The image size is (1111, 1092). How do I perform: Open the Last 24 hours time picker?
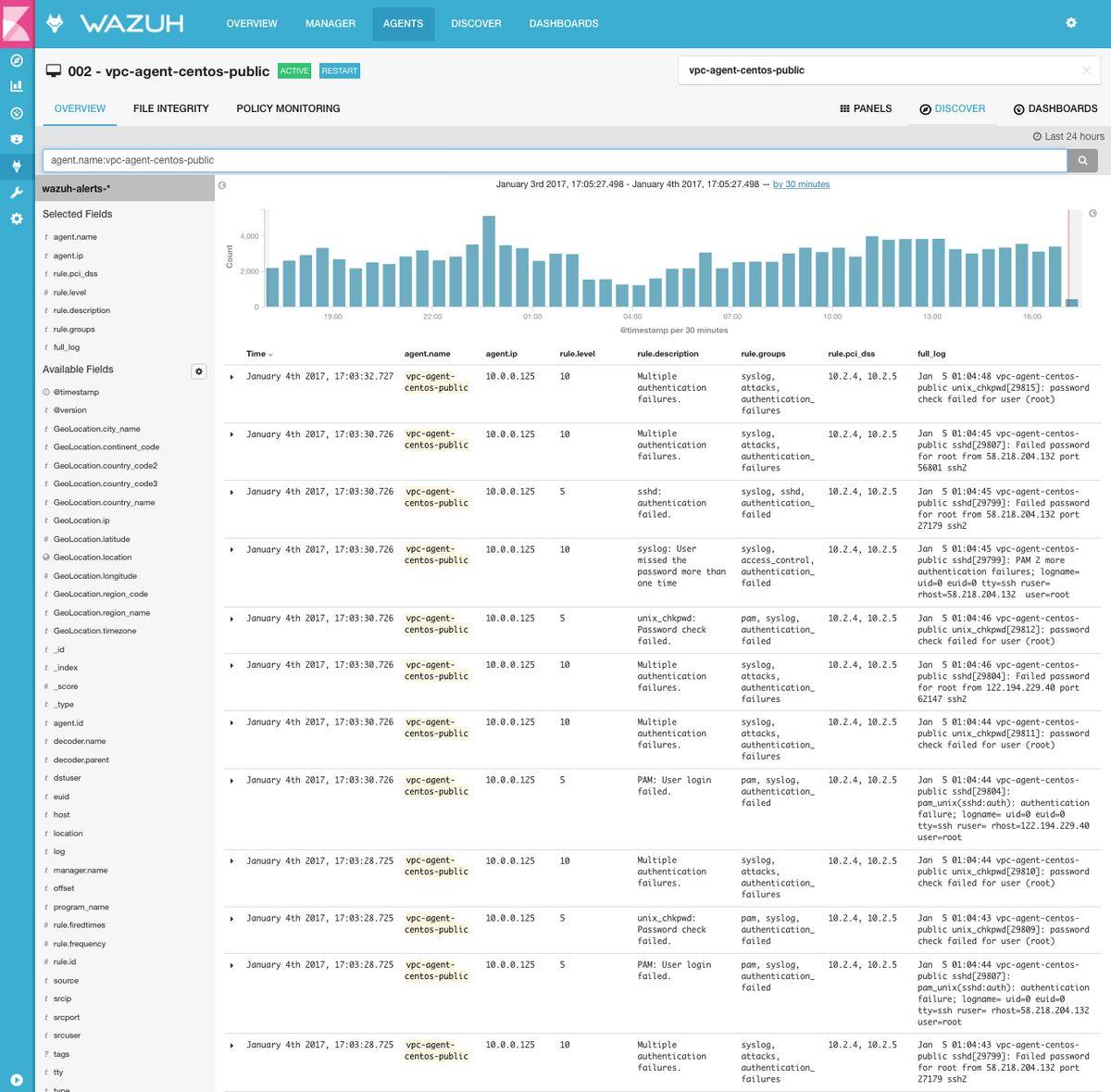(1068, 136)
